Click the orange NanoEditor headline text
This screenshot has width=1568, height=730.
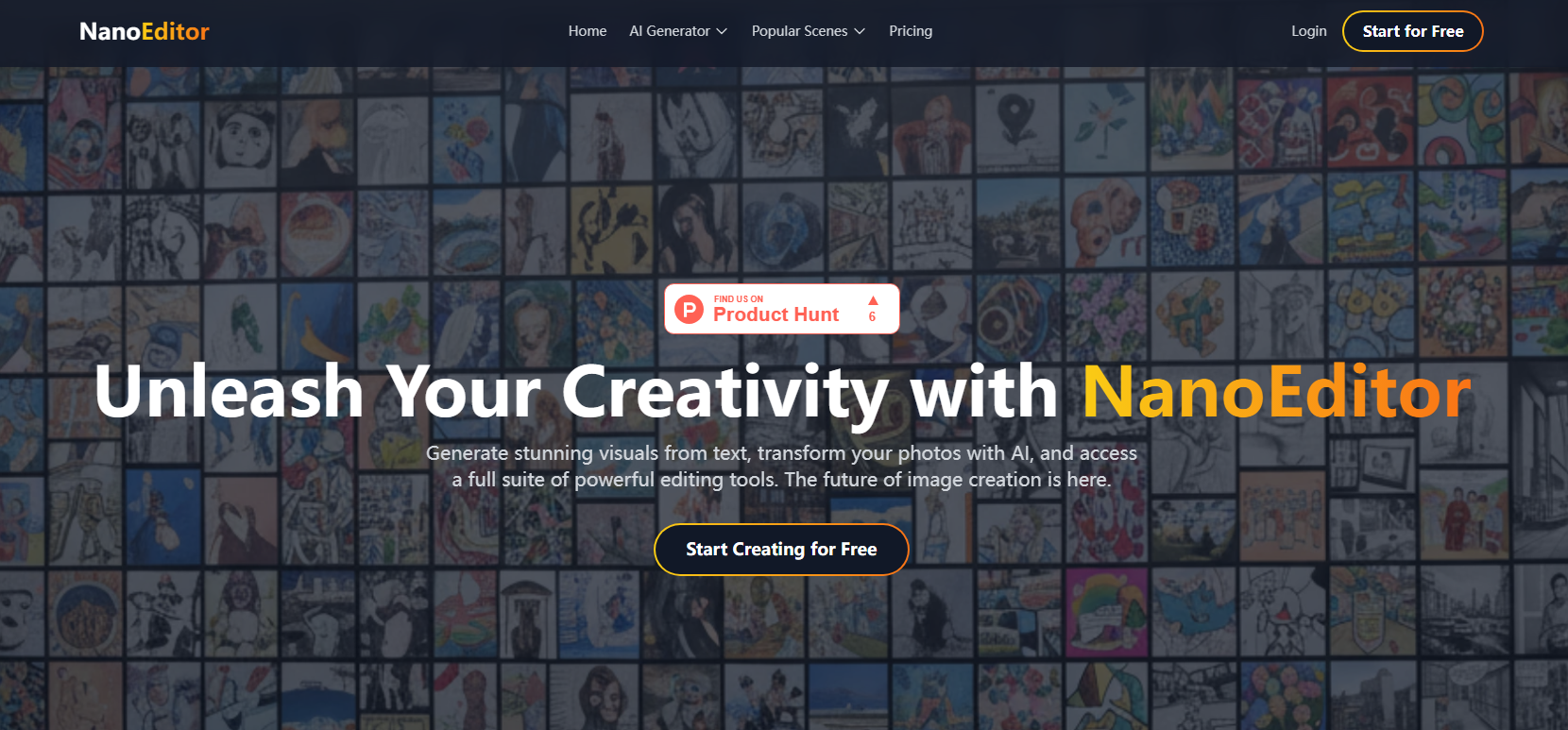(1277, 391)
